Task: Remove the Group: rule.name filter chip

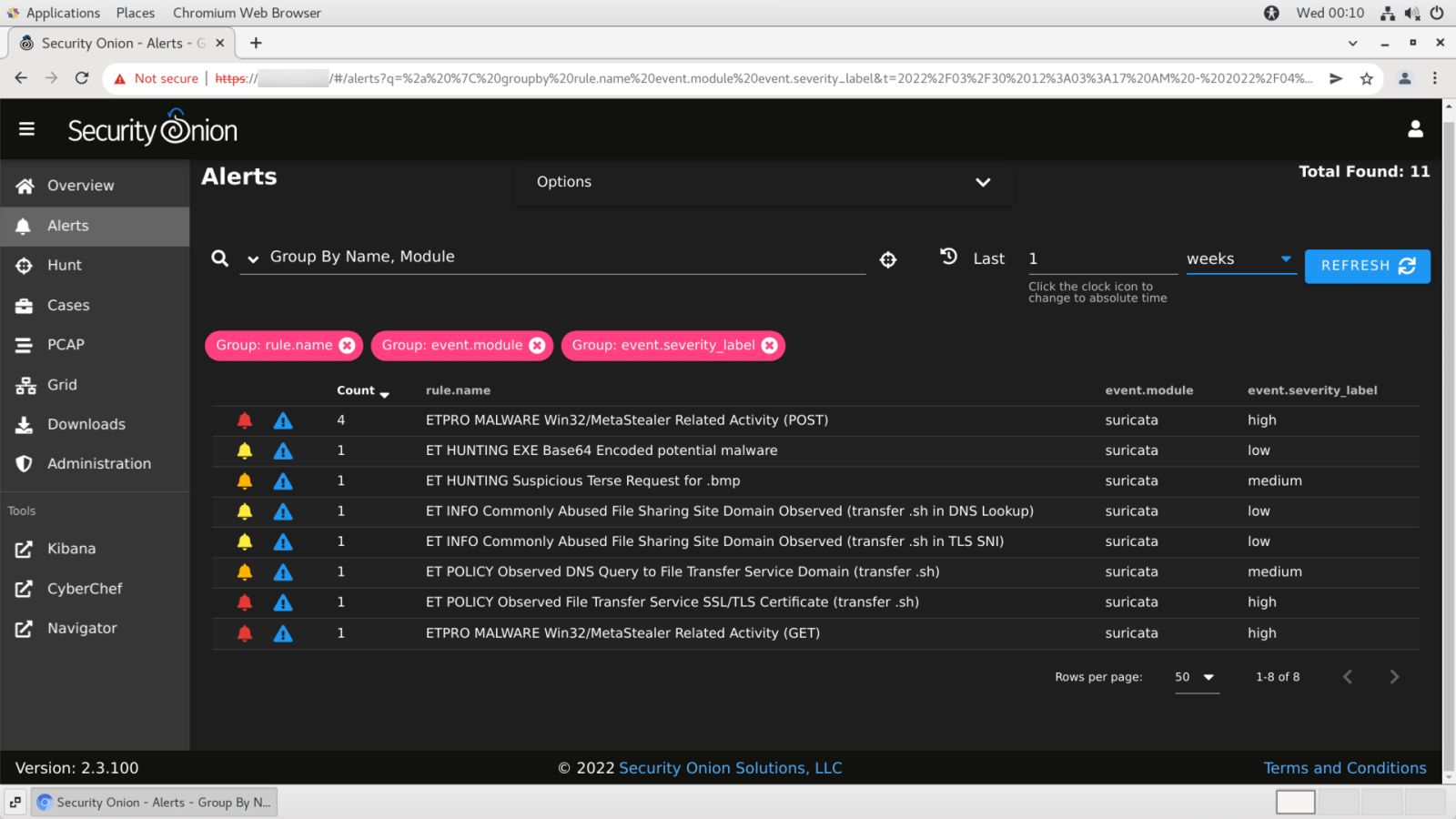Action: coord(347,346)
